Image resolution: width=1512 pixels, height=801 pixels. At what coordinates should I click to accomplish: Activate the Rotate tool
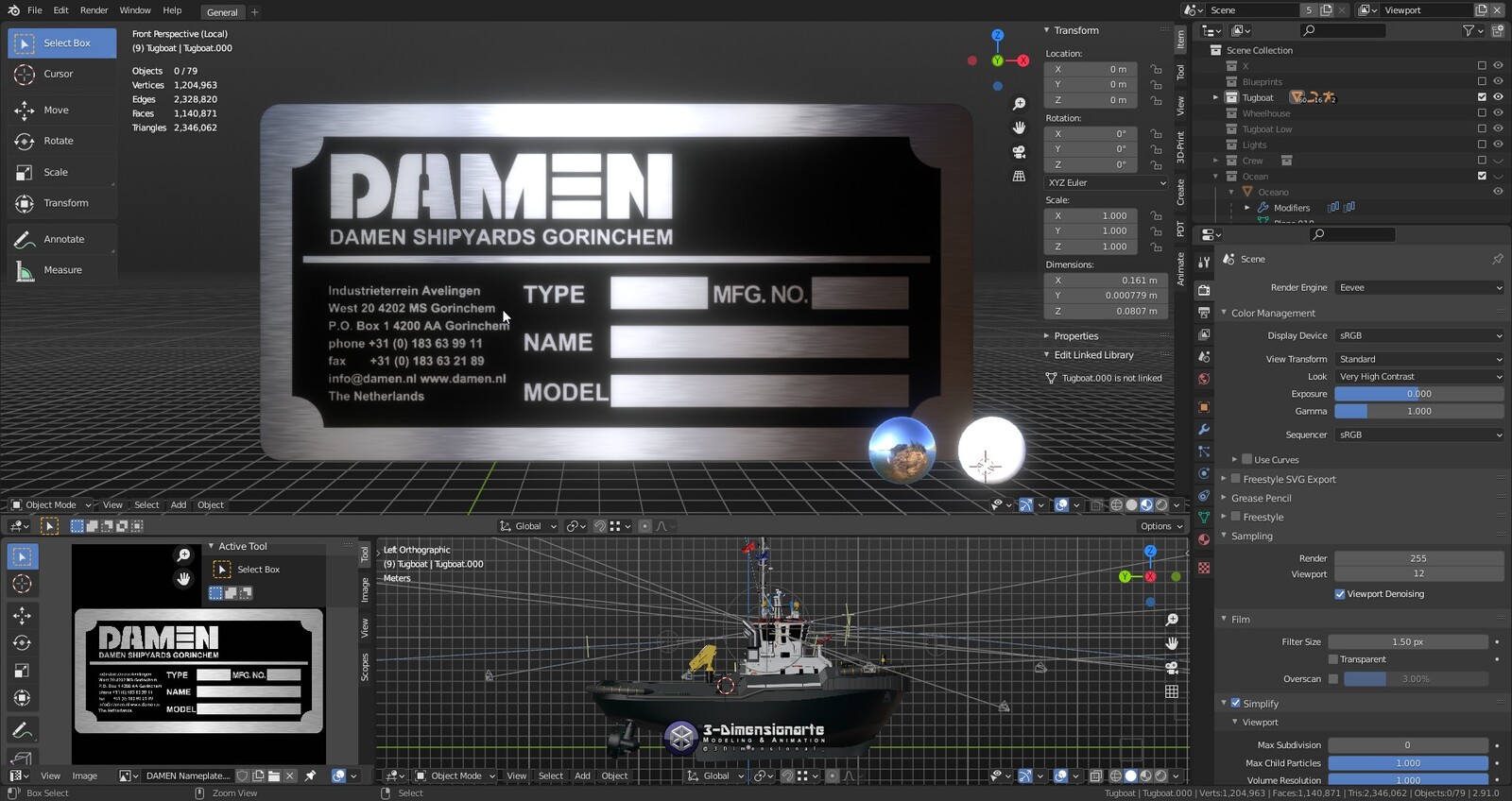pyautogui.click(x=61, y=141)
